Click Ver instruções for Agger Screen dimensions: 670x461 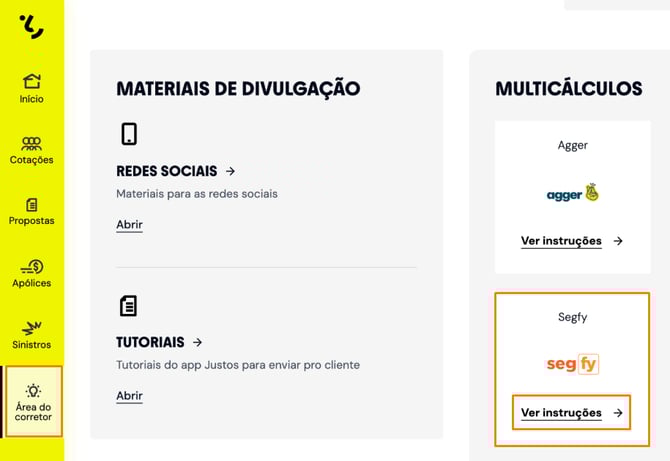(561, 241)
